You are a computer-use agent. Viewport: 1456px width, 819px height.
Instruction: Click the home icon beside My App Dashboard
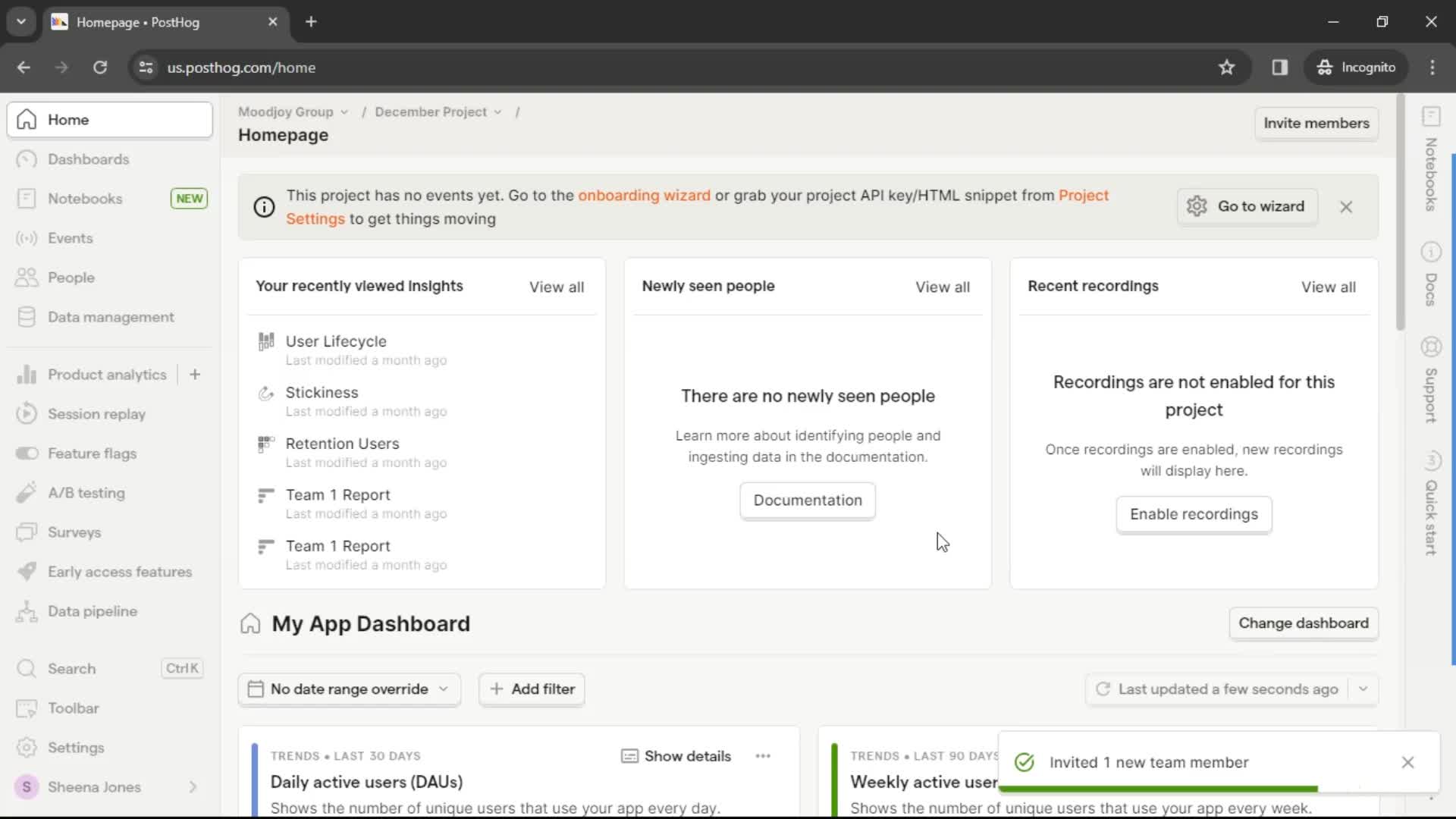(250, 624)
